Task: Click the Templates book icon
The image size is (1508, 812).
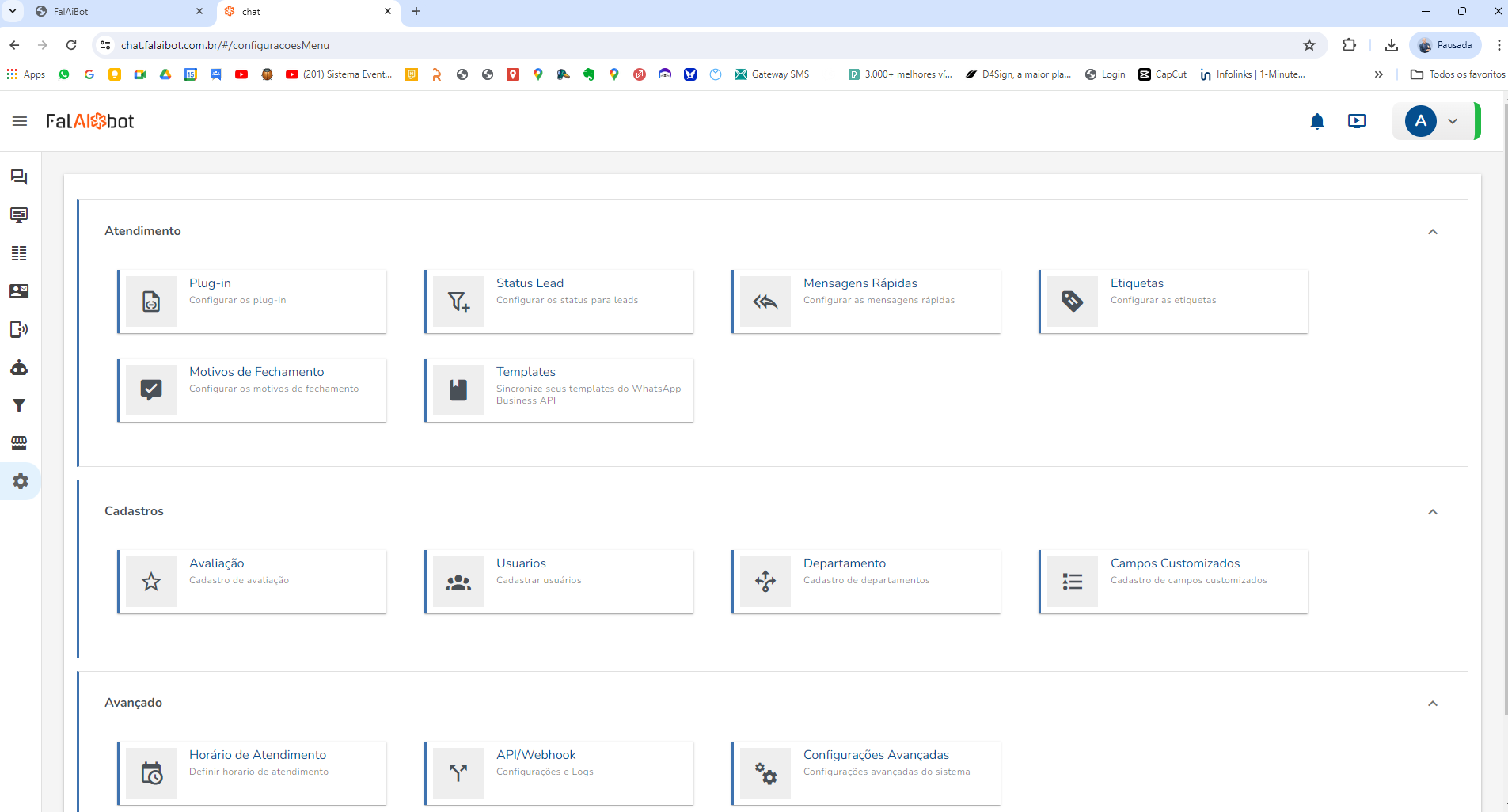Action: point(458,390)
